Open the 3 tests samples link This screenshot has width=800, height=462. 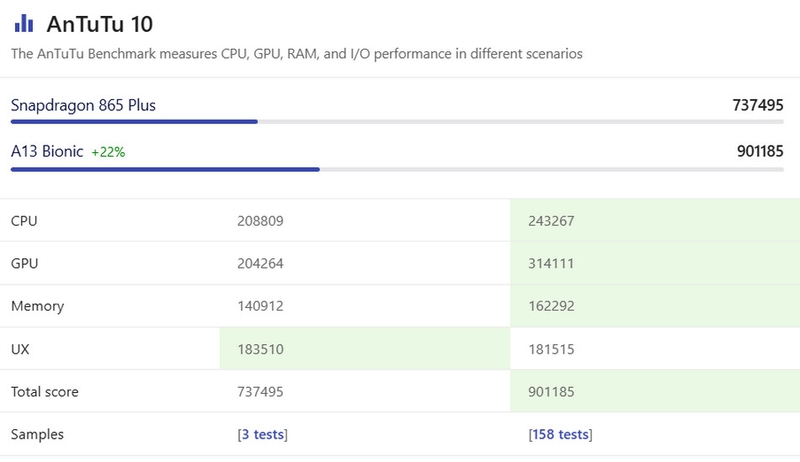point(263,434)
